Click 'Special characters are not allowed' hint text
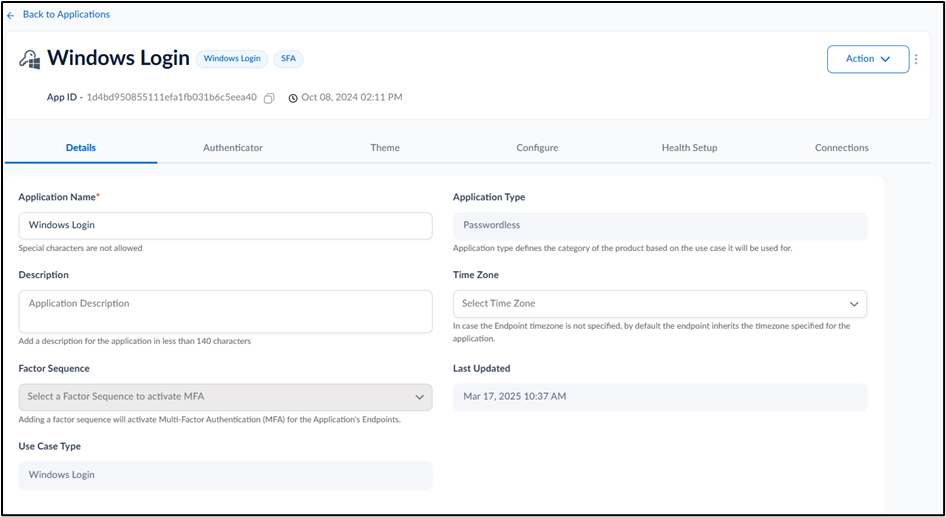 click(x=80, y=248)
